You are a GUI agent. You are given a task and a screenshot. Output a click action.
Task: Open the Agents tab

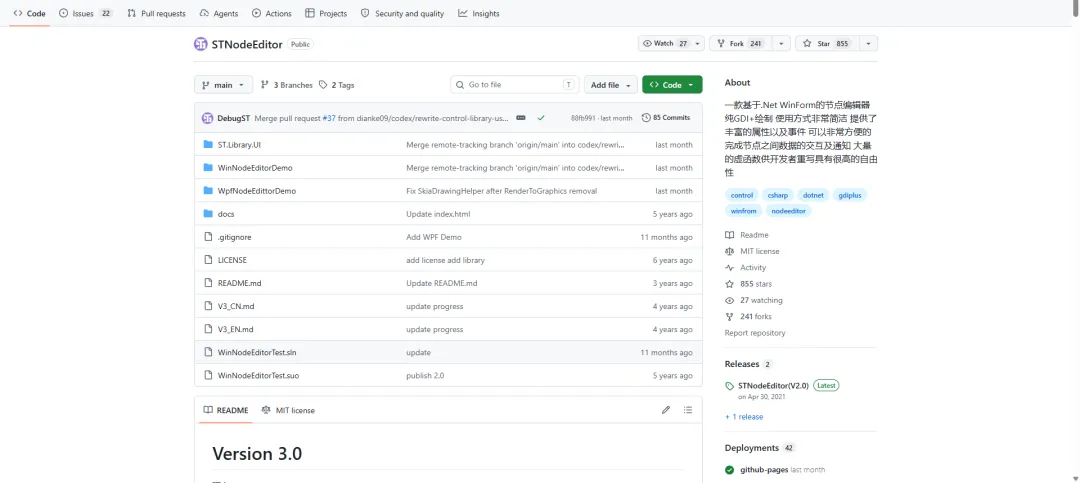coord(218,13)
